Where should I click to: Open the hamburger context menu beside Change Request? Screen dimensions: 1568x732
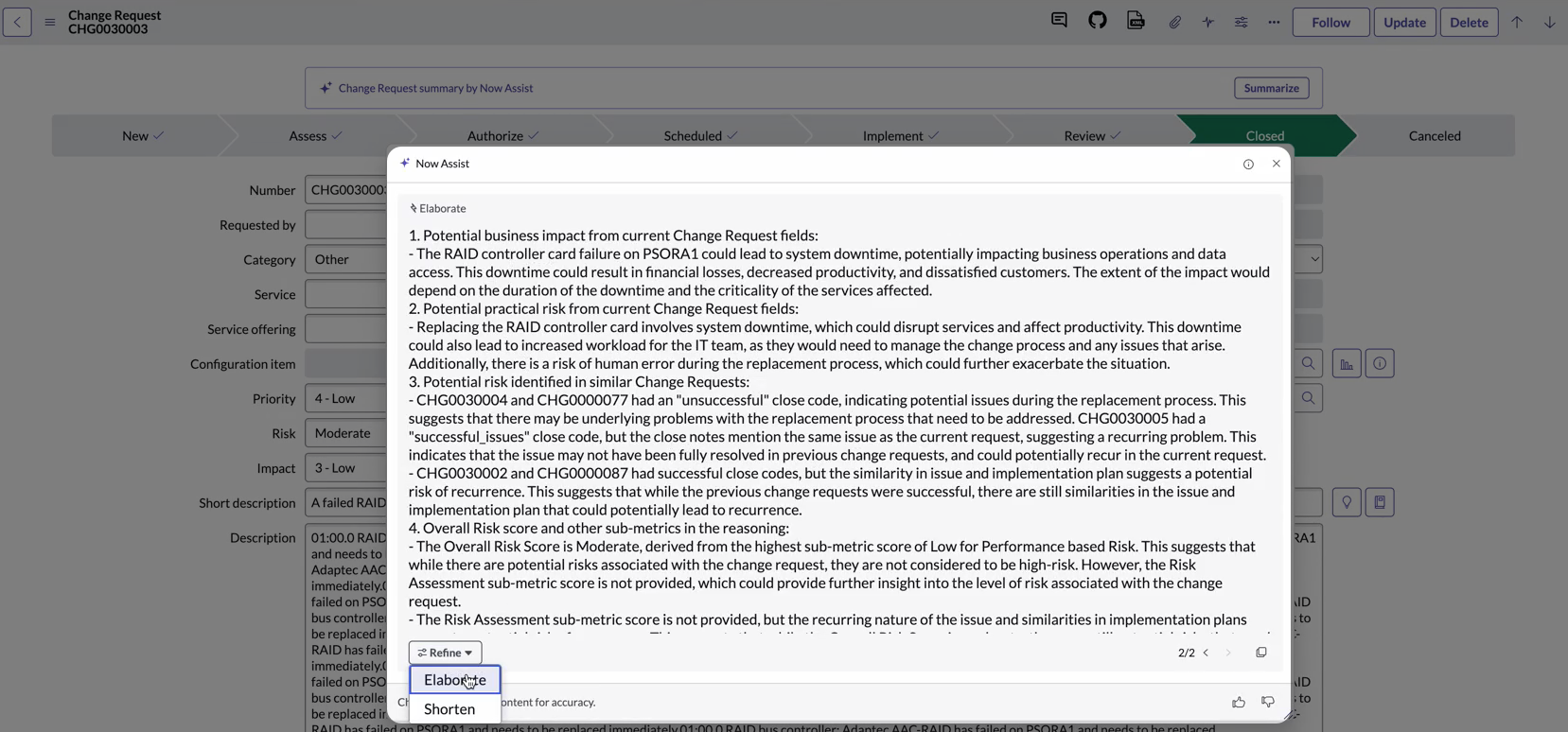pyautogui.click(x=50, y=22)
